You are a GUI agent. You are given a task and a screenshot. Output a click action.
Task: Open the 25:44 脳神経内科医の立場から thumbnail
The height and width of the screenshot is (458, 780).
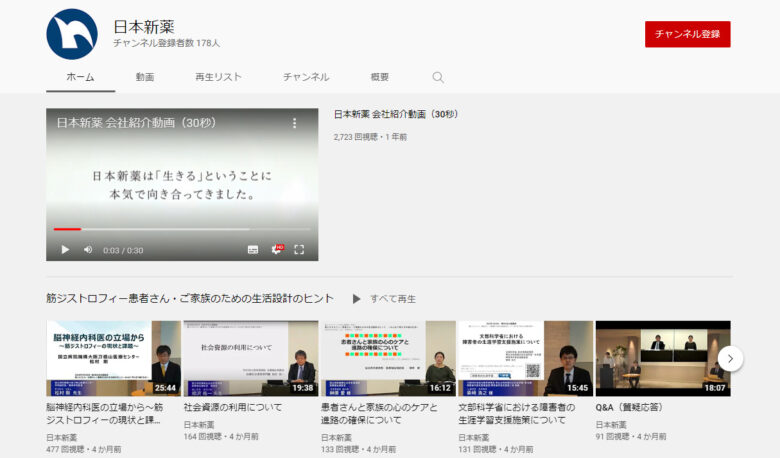click(113, 359)
